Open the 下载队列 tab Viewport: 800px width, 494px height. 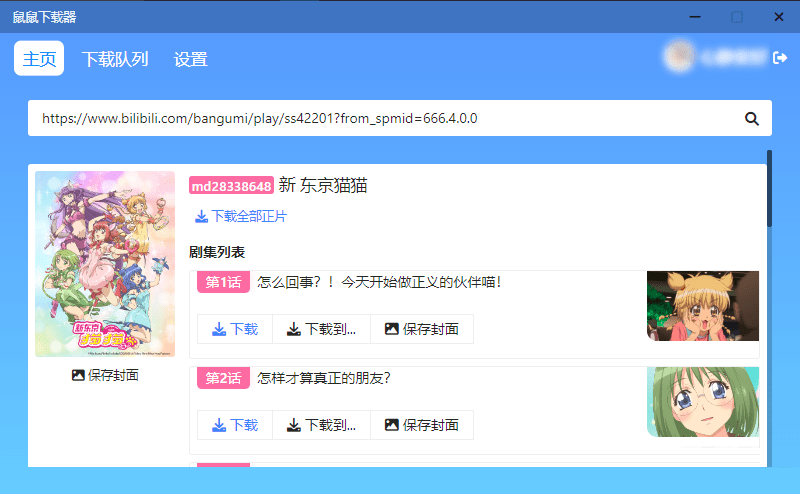pyautogui.click(x=115, y=59)
